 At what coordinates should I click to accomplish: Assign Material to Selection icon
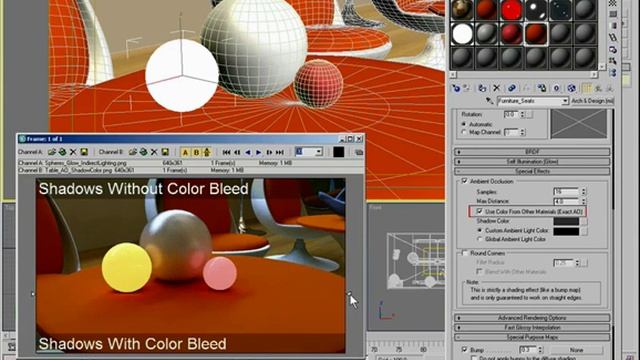point(482,88)
